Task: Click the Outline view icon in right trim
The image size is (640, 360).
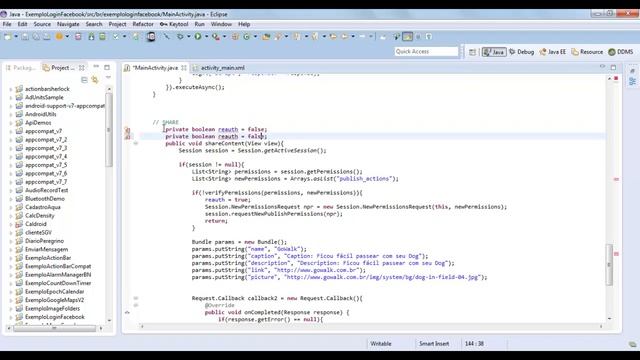Action: [x=633, y=81]
